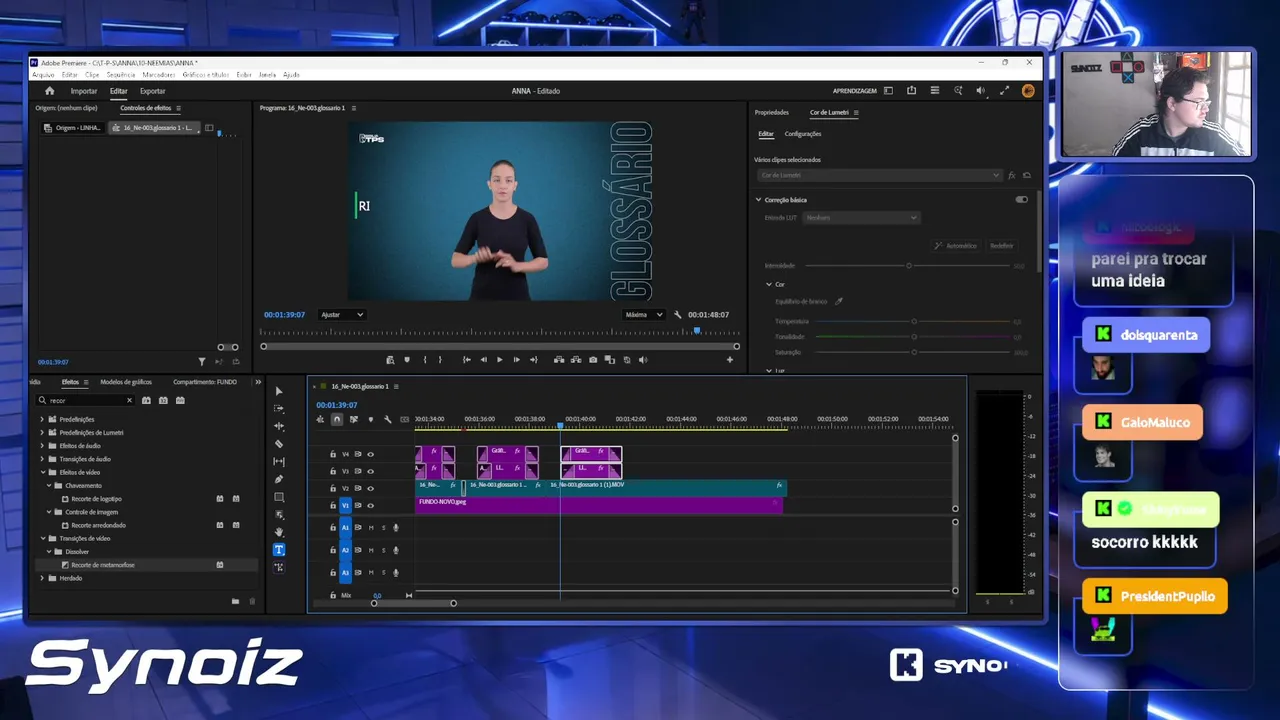Open the program monitor button editor plus

click(729, 360)
